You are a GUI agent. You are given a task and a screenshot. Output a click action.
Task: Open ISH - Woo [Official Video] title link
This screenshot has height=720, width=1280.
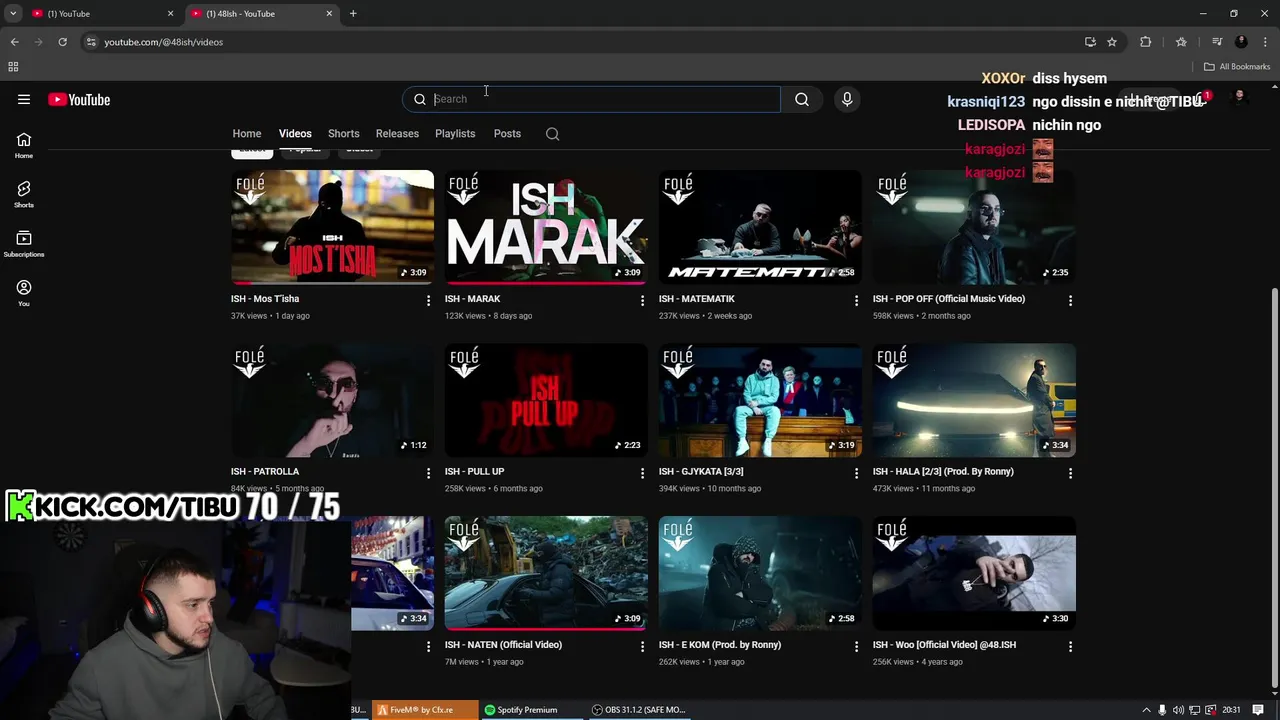tap(944, 645)
